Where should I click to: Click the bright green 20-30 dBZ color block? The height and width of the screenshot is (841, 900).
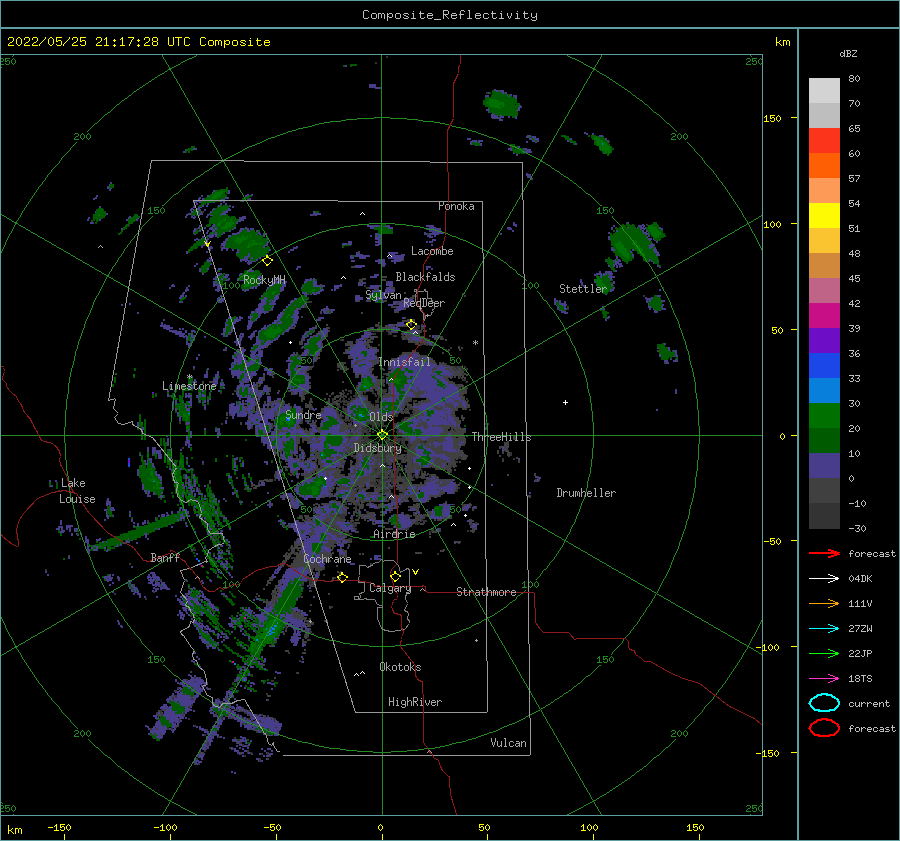coord(824,416)
